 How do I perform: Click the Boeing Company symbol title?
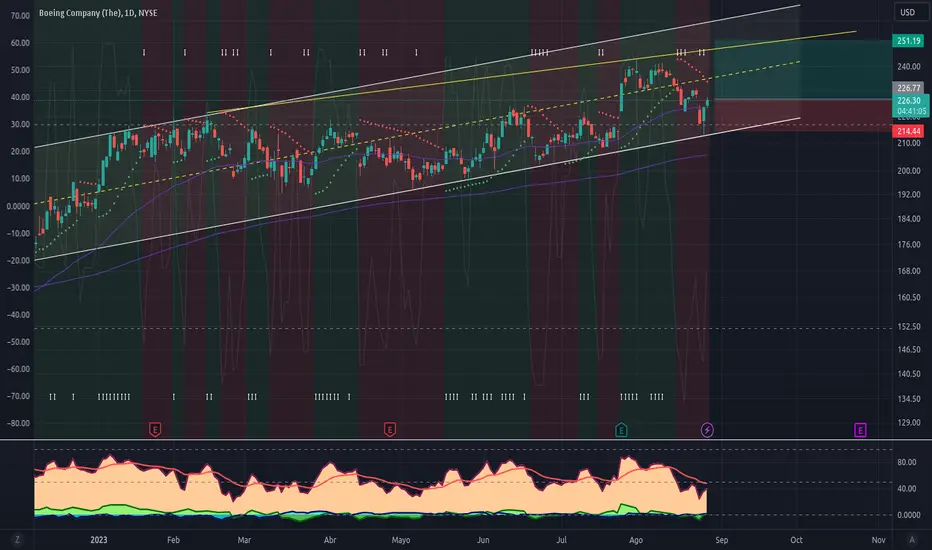point(98,12)
